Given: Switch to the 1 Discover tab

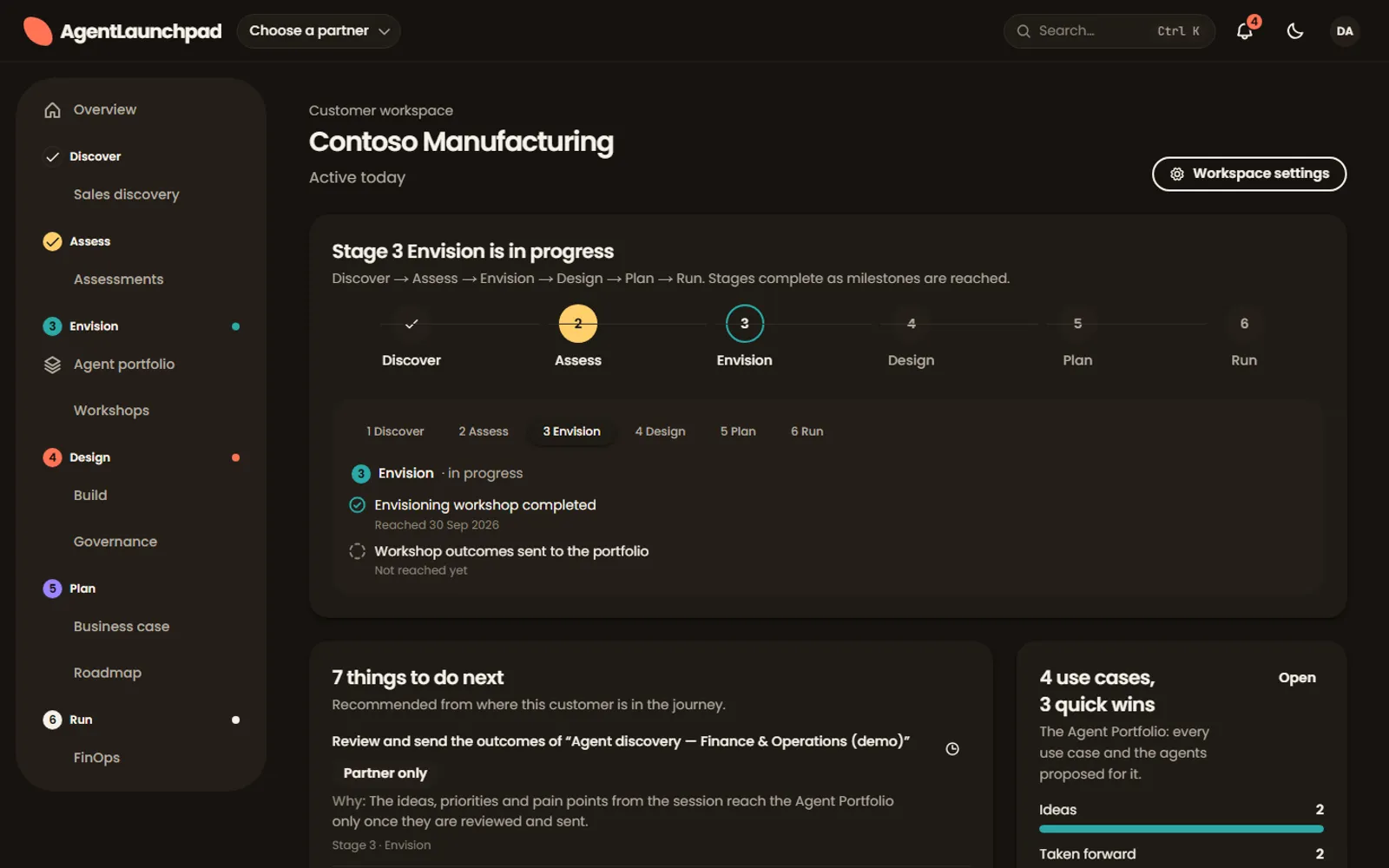Looking at the screenshot, I should click(395, 431).
